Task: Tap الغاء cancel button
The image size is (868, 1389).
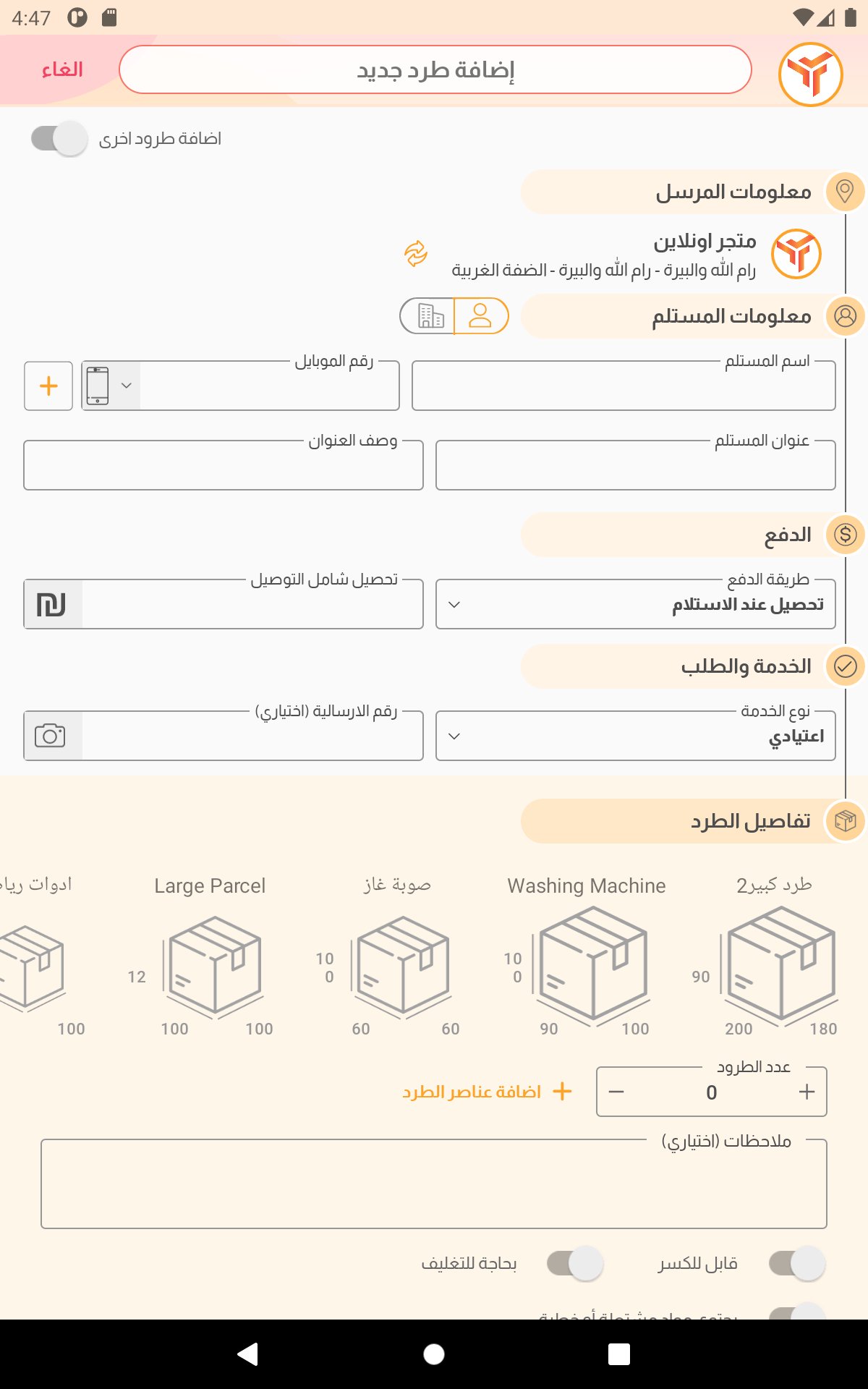Action: [62, 70]
